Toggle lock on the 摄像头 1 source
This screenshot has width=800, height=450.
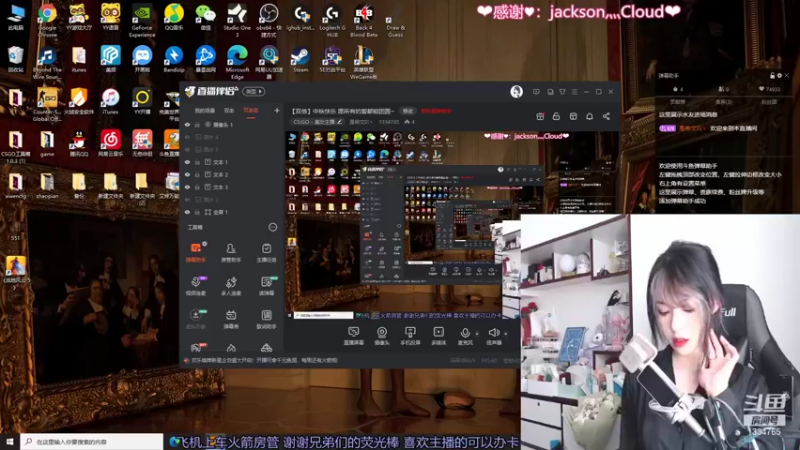tap(197, 124)
